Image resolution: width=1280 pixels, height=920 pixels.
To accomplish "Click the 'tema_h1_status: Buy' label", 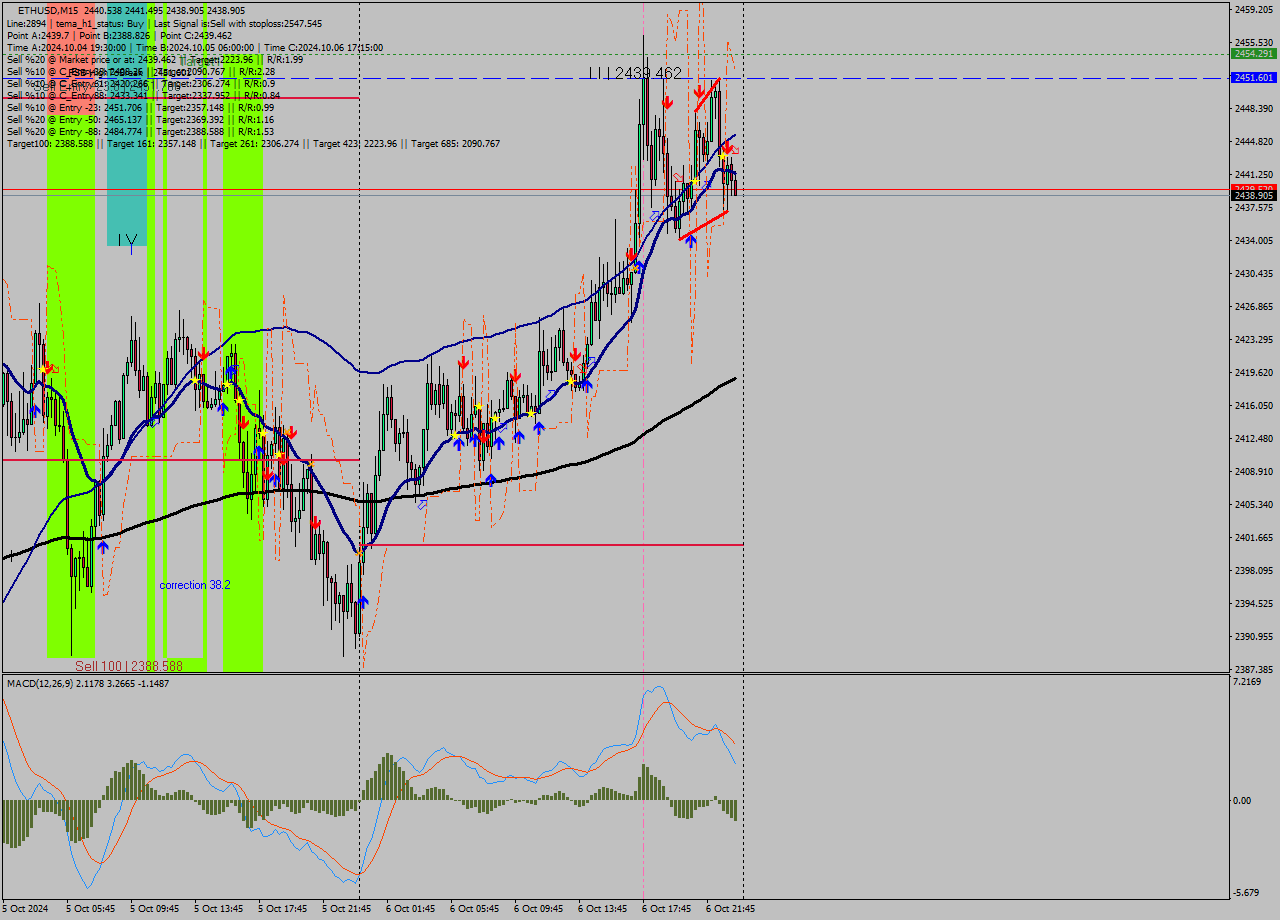I will pos(98,23).
